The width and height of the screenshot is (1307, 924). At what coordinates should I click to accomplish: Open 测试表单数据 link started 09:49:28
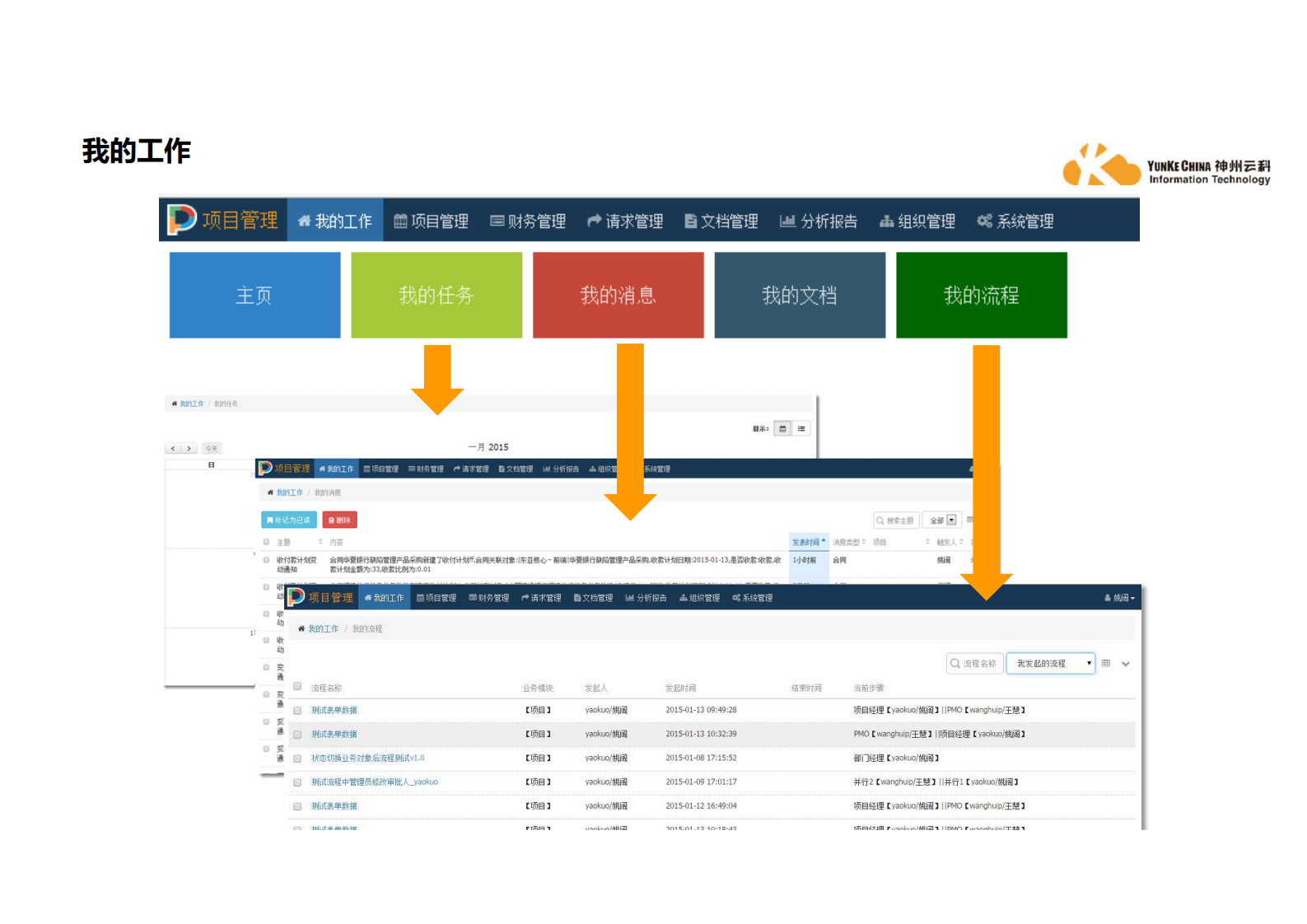coord(334,710)
